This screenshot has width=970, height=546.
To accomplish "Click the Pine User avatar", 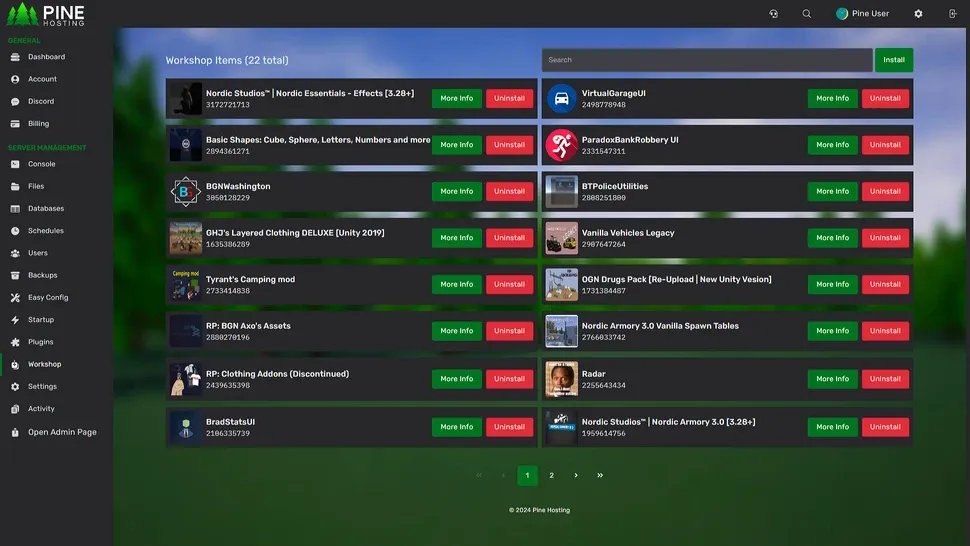I will tap(842, 14).
